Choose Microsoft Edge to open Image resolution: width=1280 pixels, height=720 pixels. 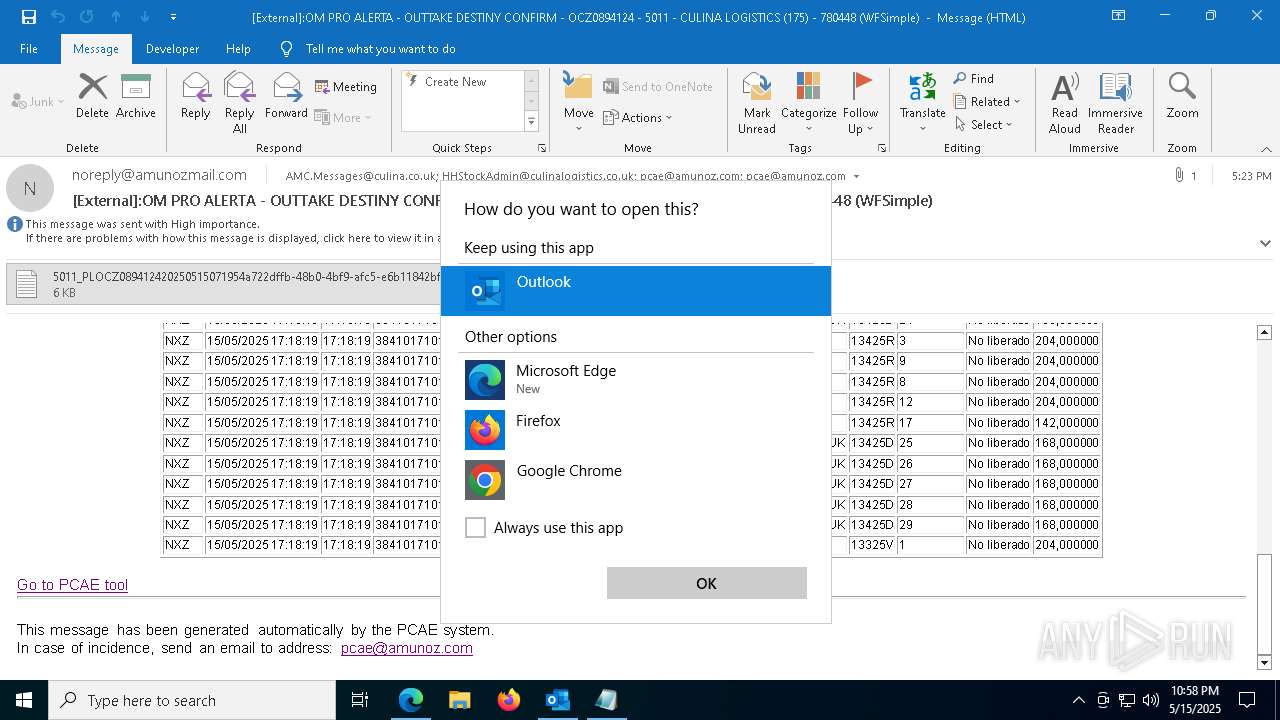pos(636,379)
